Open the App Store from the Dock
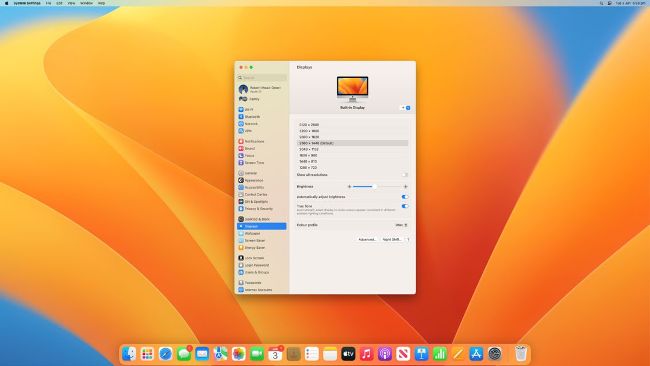Image resolution: width=650 pixels, height=366 pixels. click(x=476, y=354)
